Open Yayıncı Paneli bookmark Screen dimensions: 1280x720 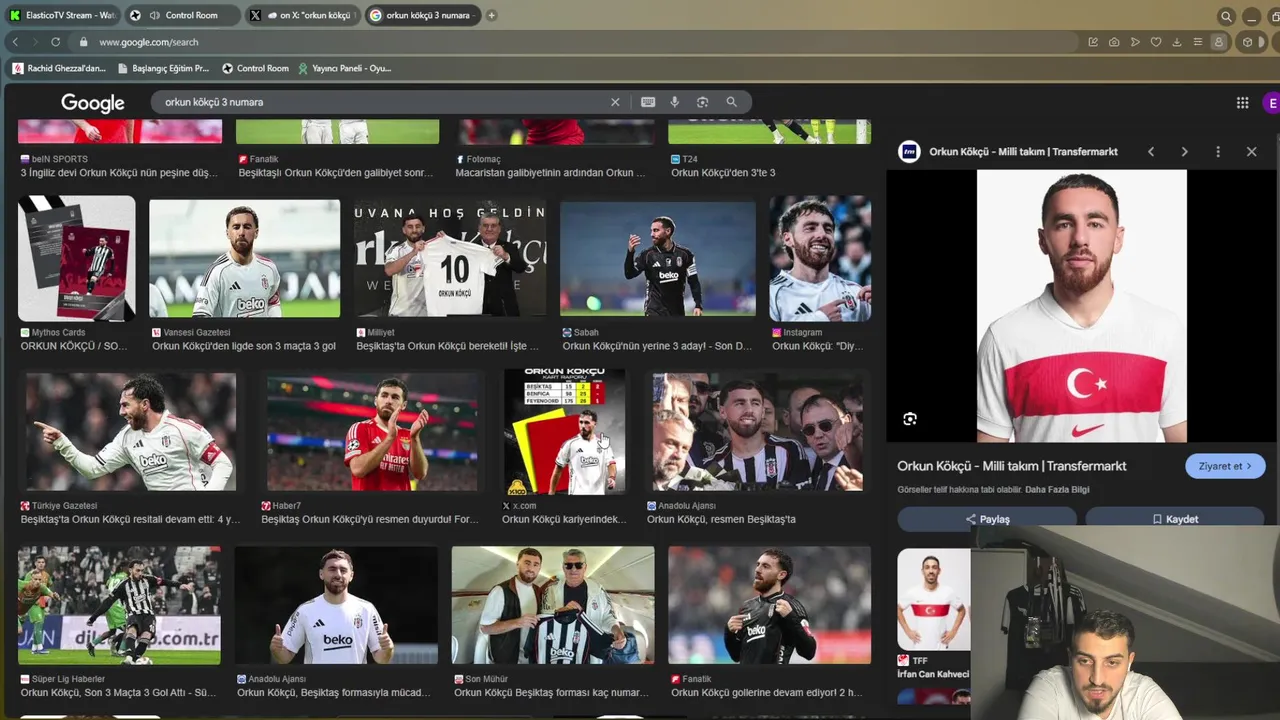[344, 68]
